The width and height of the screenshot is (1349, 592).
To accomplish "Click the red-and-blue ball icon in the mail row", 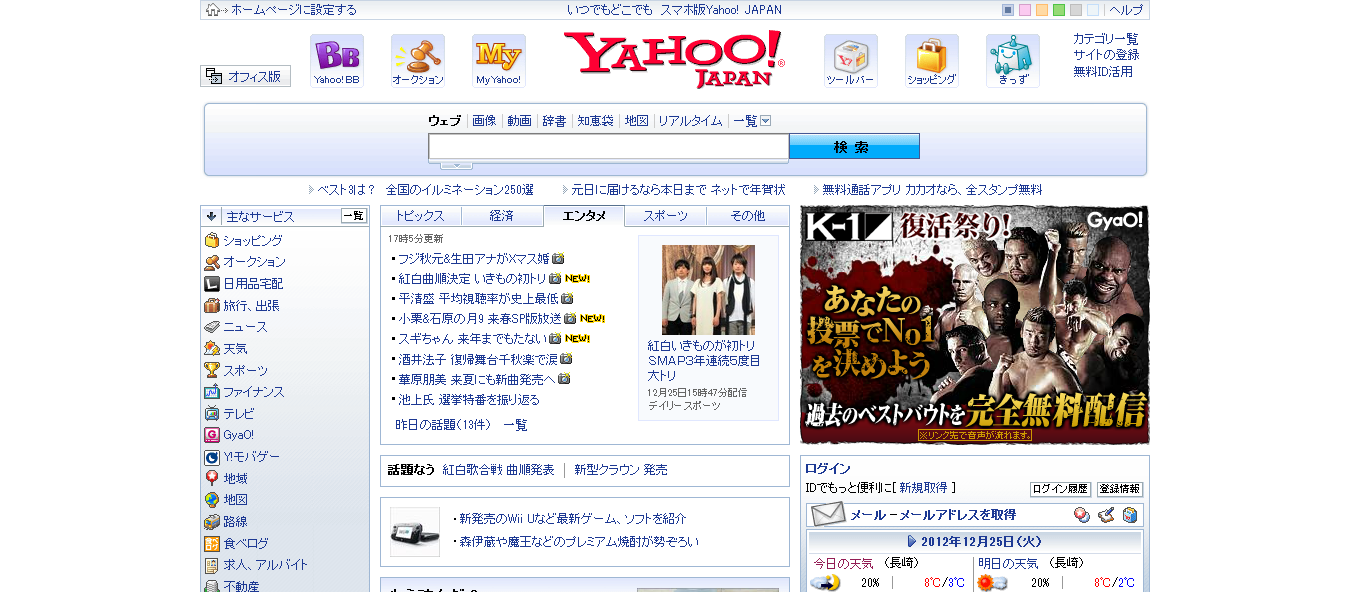I will click(1082, 515).
